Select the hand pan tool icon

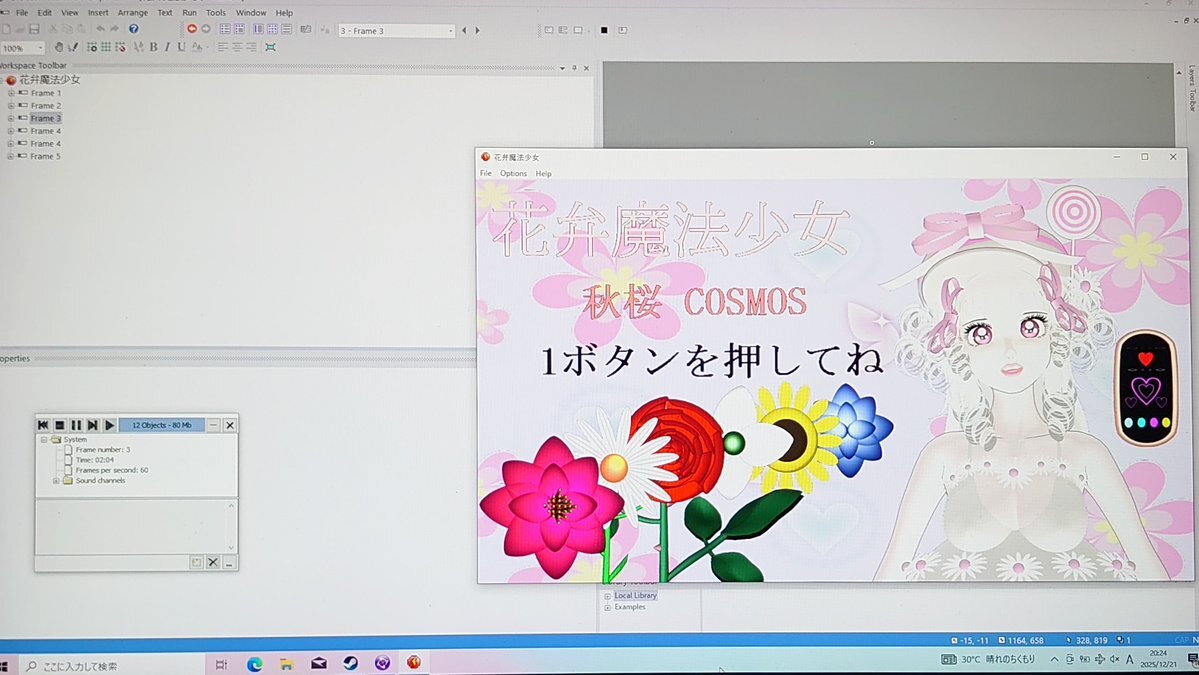(x=58, y=47)
